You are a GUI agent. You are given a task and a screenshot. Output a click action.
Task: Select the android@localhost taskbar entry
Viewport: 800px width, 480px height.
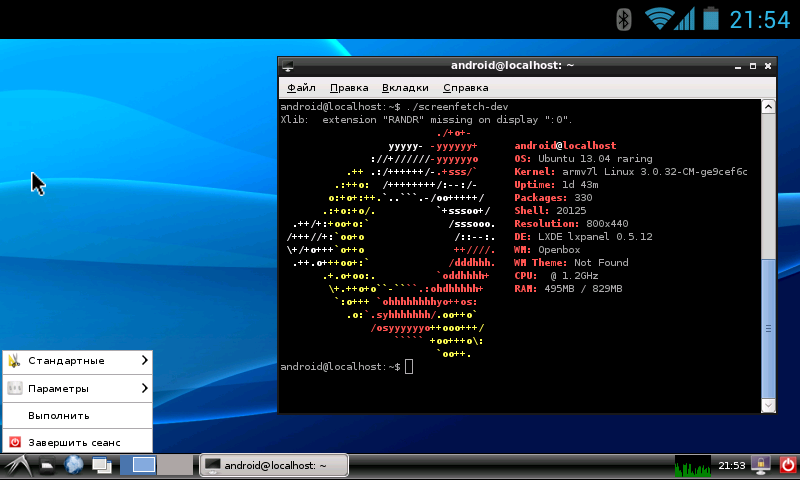tap(274, 465)
